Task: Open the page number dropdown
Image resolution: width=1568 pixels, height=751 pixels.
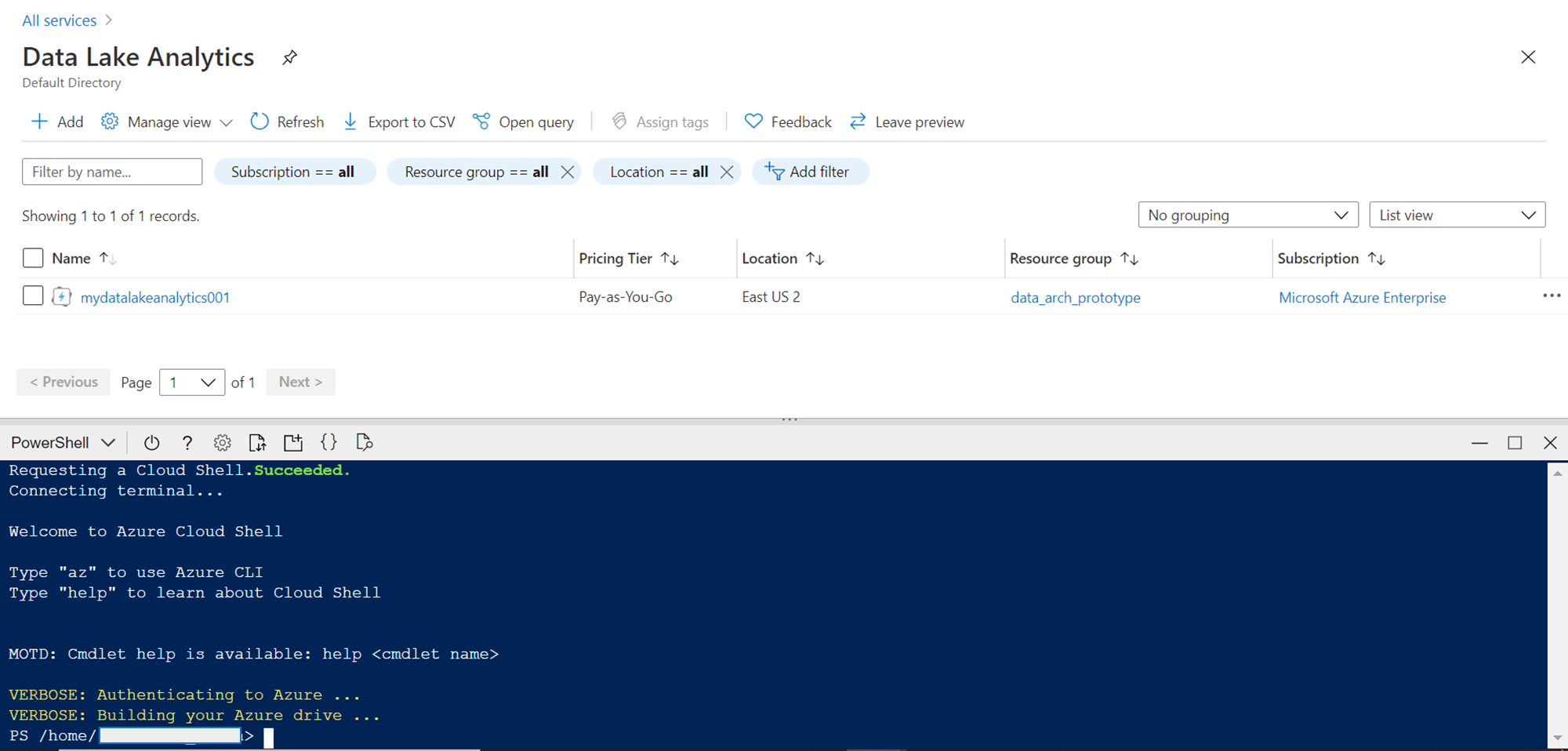Action: 192,383
